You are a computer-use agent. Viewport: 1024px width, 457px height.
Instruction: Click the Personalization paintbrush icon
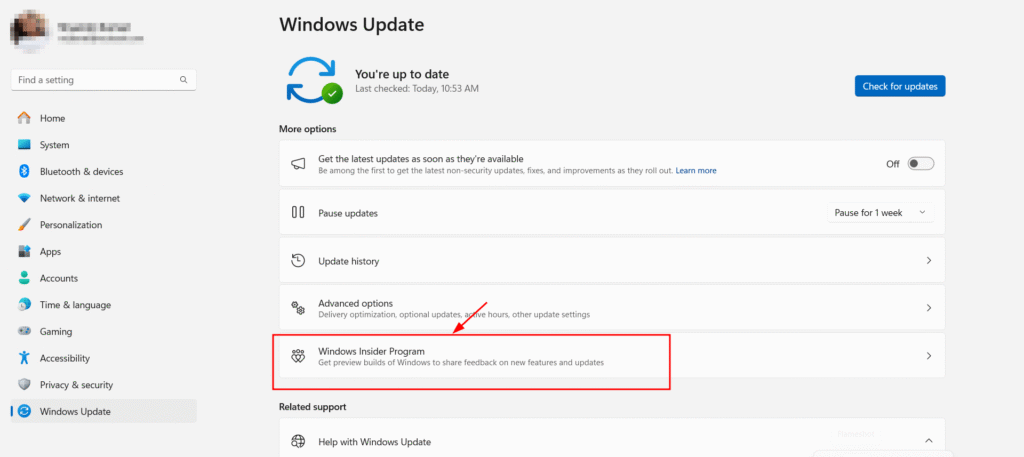click(x=24, y=225)
